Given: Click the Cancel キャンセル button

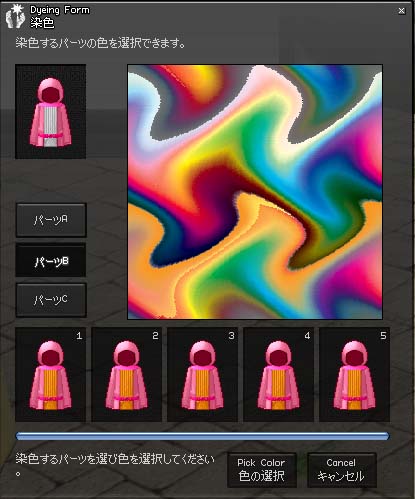Looking at the screenshot, I should pos(342,470).
